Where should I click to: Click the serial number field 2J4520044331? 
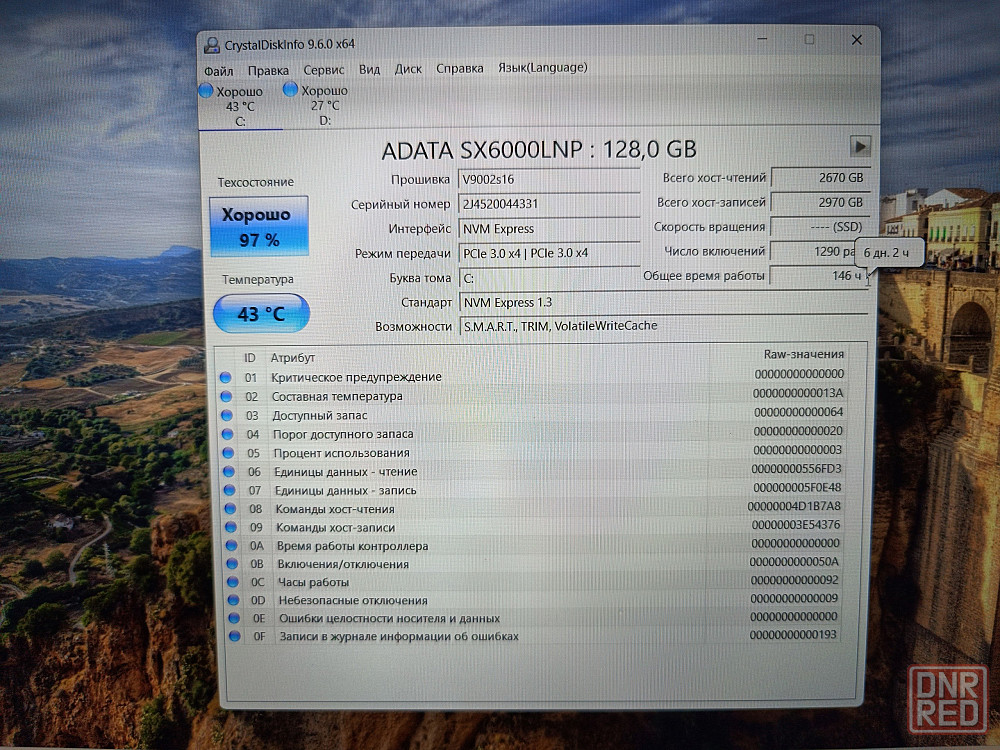[548, 204]
